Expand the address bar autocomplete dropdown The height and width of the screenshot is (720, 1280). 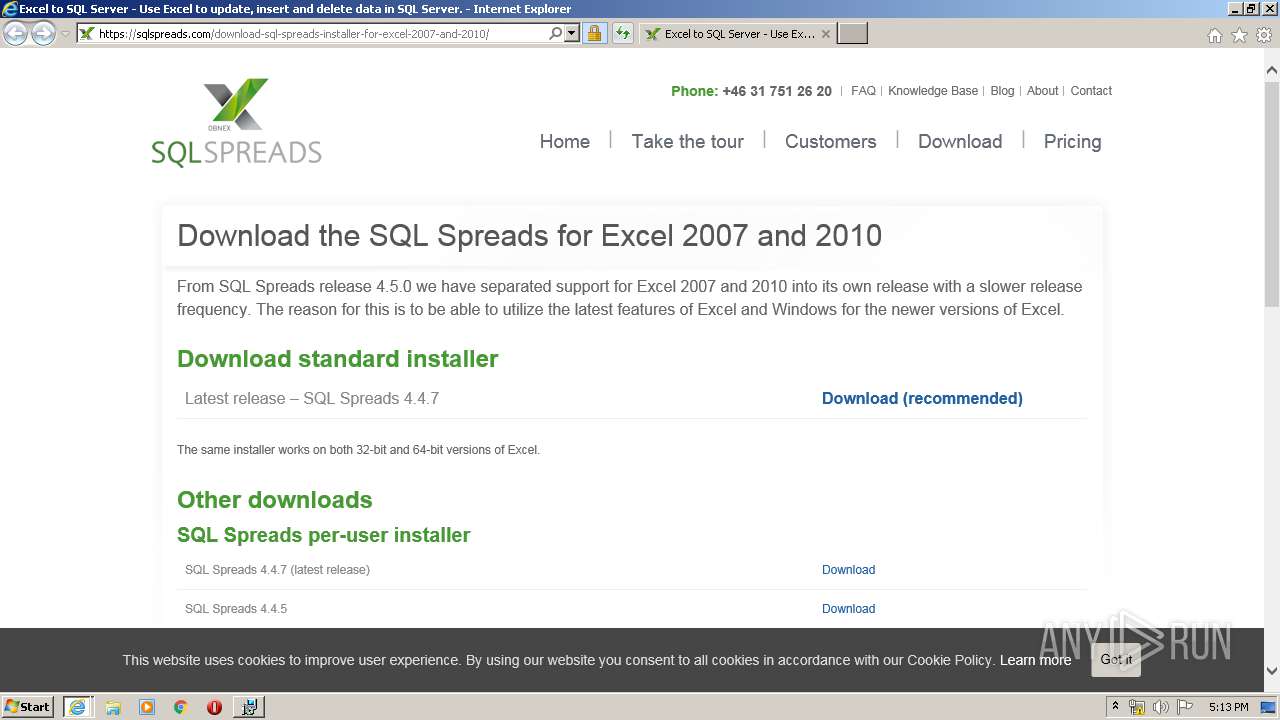[x=572, y=33]
